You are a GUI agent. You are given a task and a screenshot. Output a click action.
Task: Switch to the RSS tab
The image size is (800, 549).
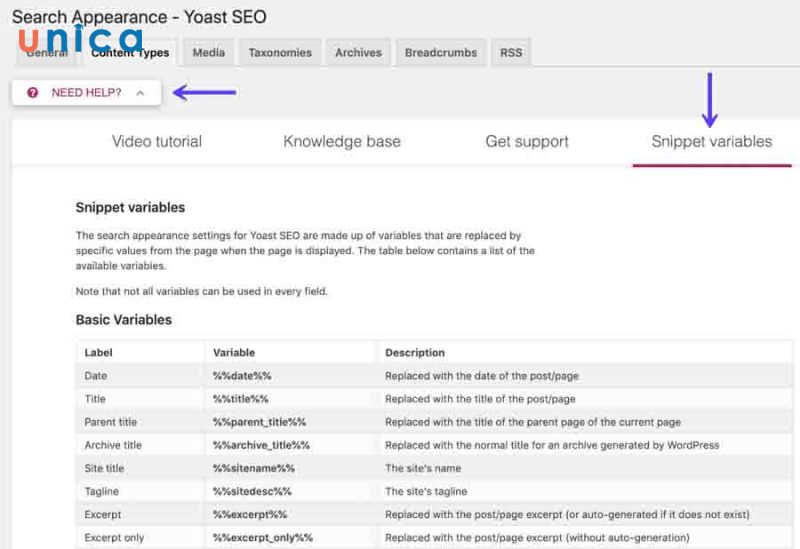click(x=511, y=53)
